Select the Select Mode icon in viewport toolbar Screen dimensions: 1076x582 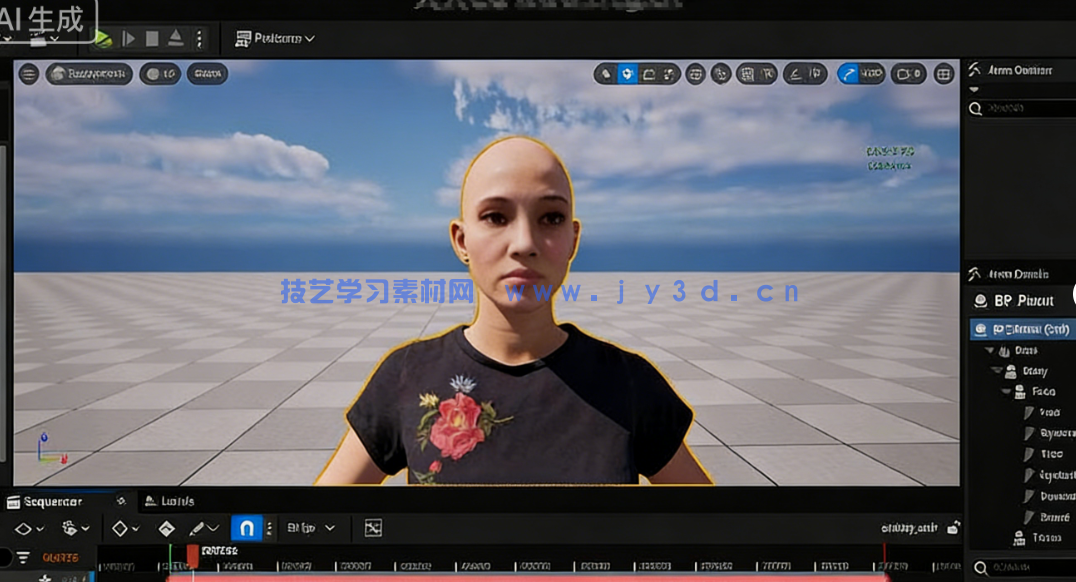point(607,74)
